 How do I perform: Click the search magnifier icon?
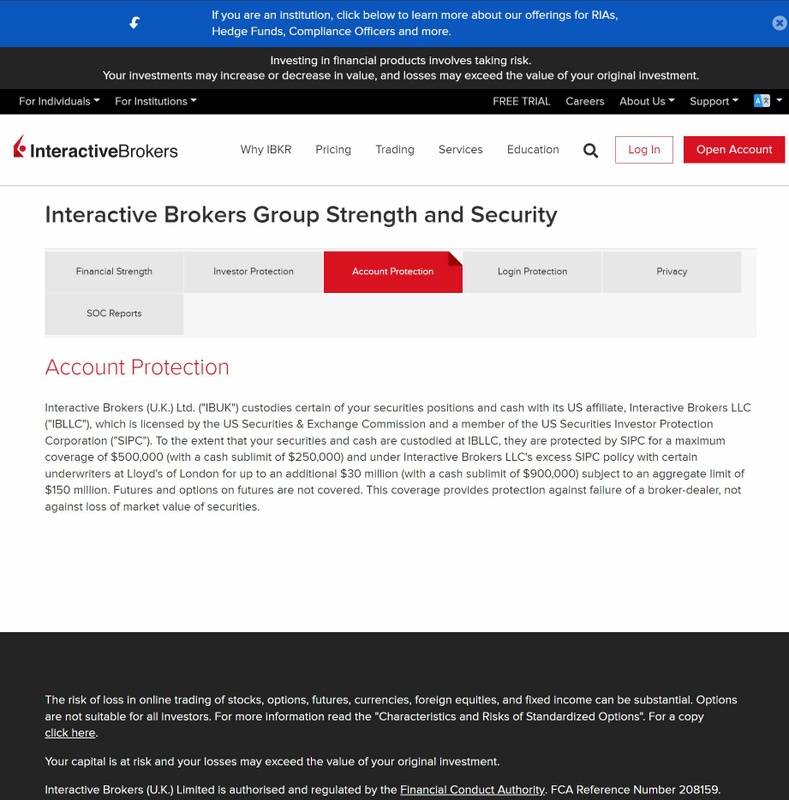click(x=591, y=150)
